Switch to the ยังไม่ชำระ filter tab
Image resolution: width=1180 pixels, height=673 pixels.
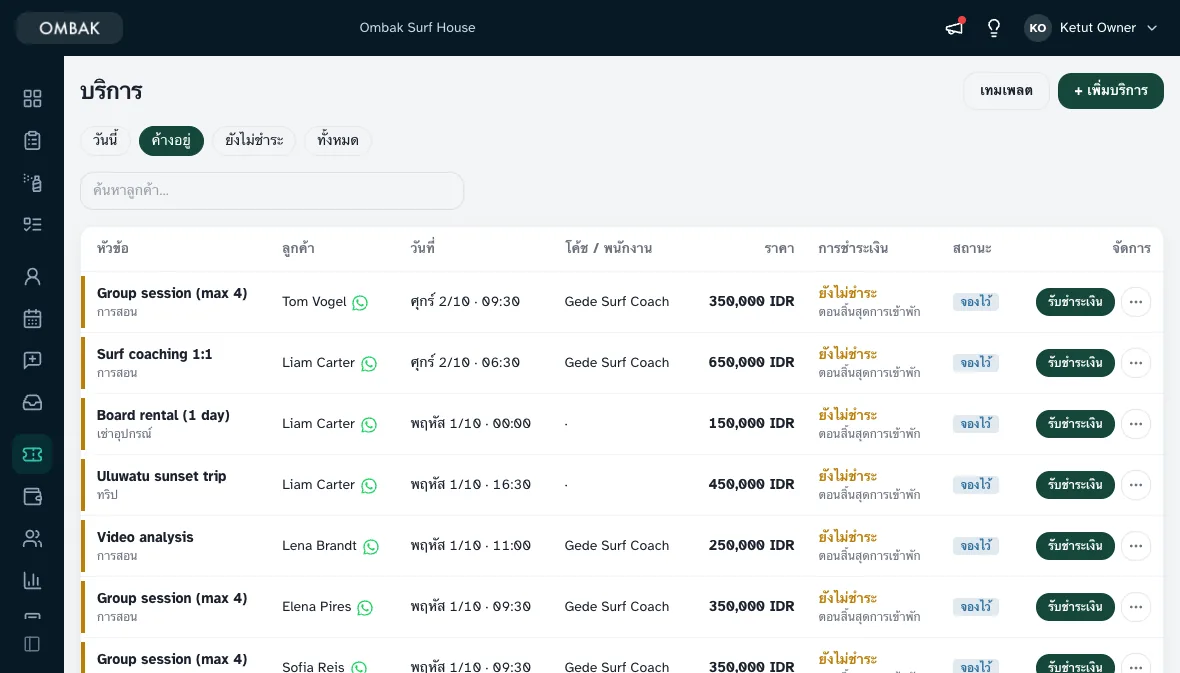(x=254, y=141)
